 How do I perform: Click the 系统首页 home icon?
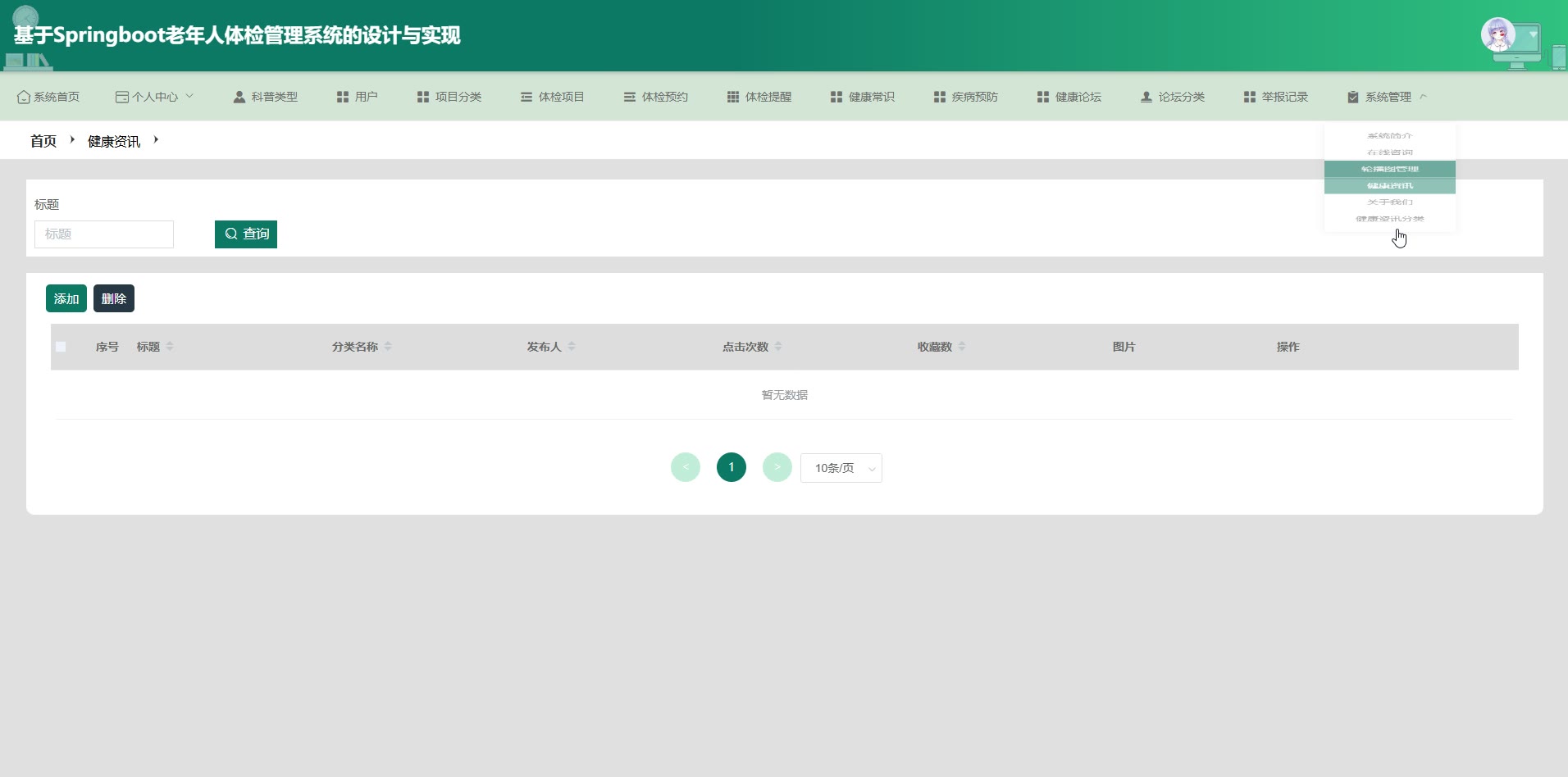tap(23, 97)
